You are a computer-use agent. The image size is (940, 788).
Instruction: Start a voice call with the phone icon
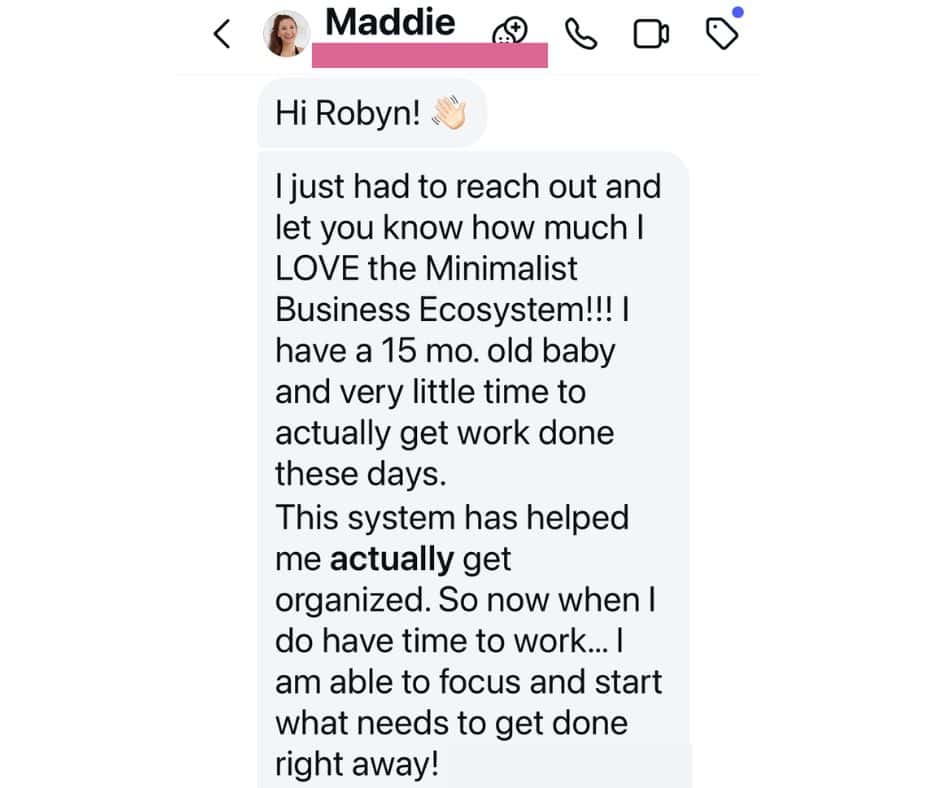click(581, 34)
